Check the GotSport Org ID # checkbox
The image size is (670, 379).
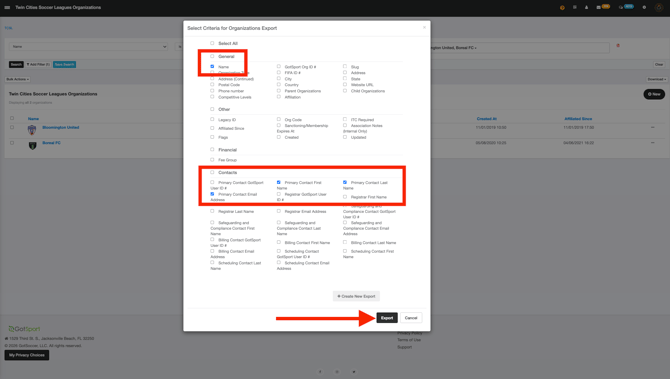[279, 66]
